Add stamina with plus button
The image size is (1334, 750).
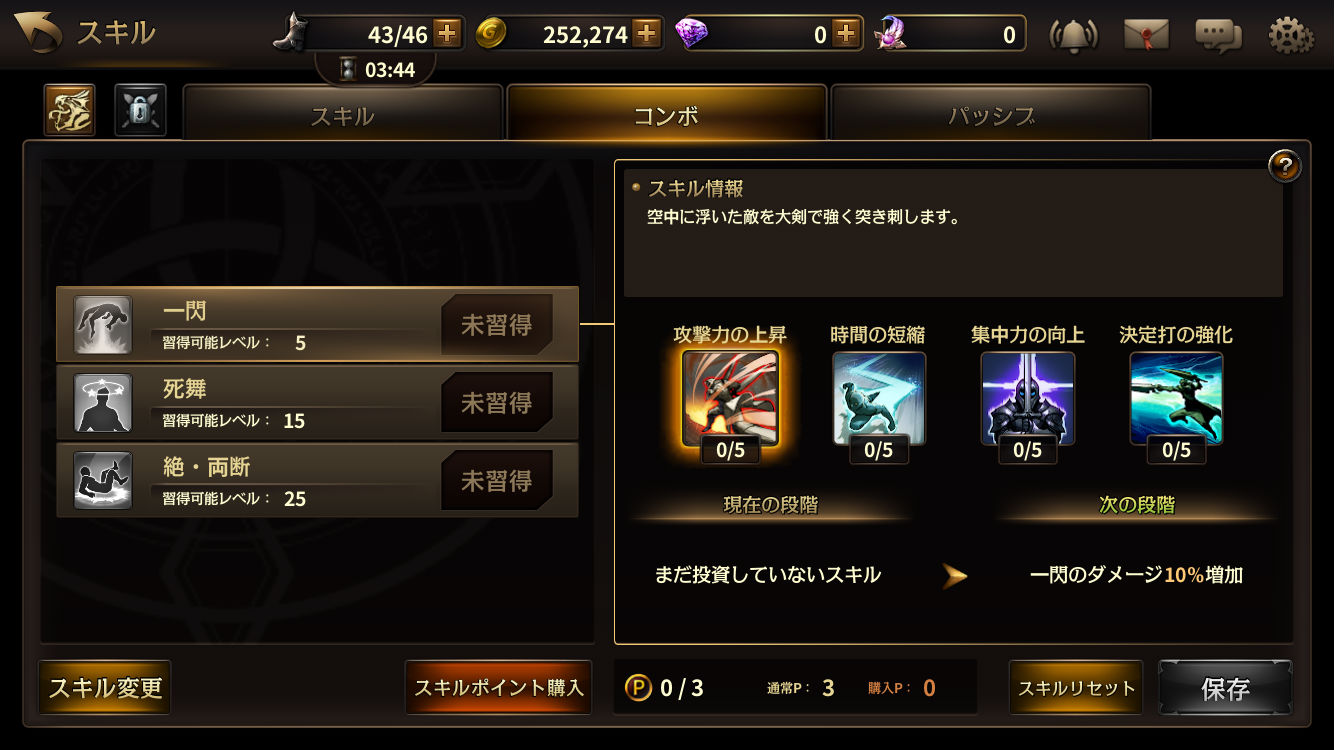coord(447,34)
